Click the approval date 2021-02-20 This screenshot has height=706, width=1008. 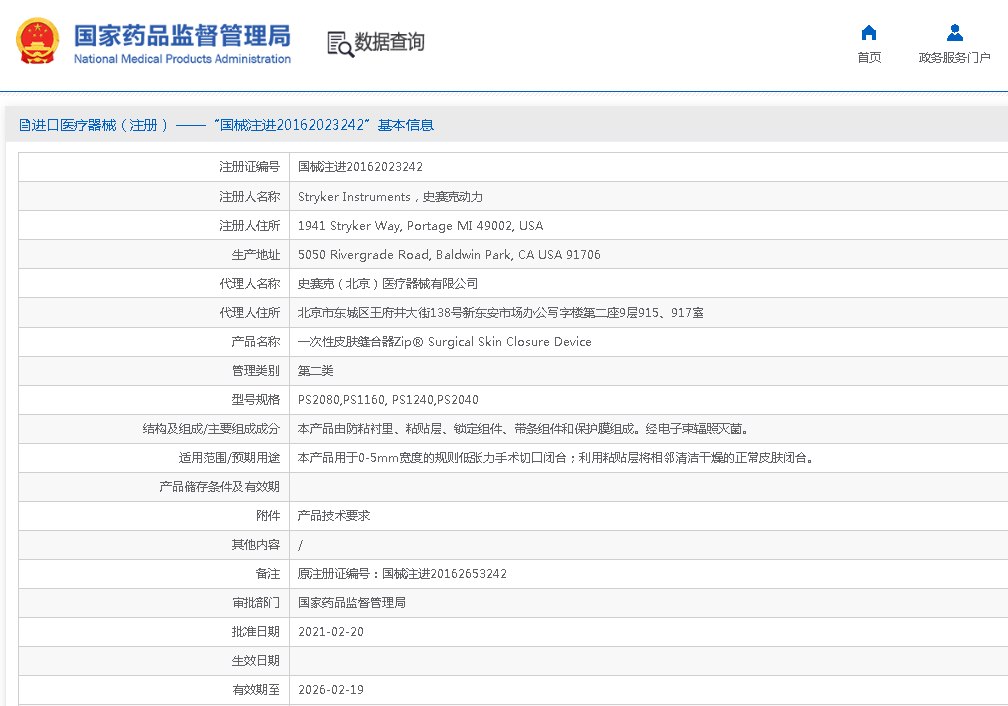point(331,632)
